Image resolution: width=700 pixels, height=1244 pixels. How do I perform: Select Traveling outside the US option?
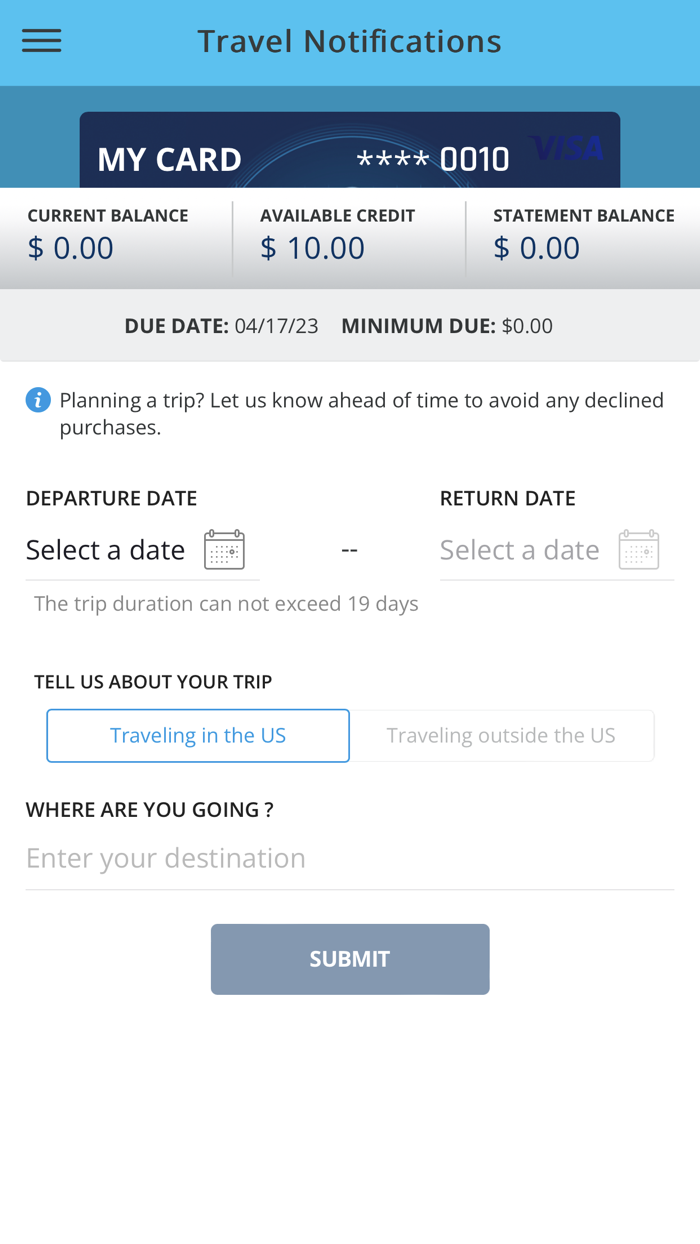501,736
